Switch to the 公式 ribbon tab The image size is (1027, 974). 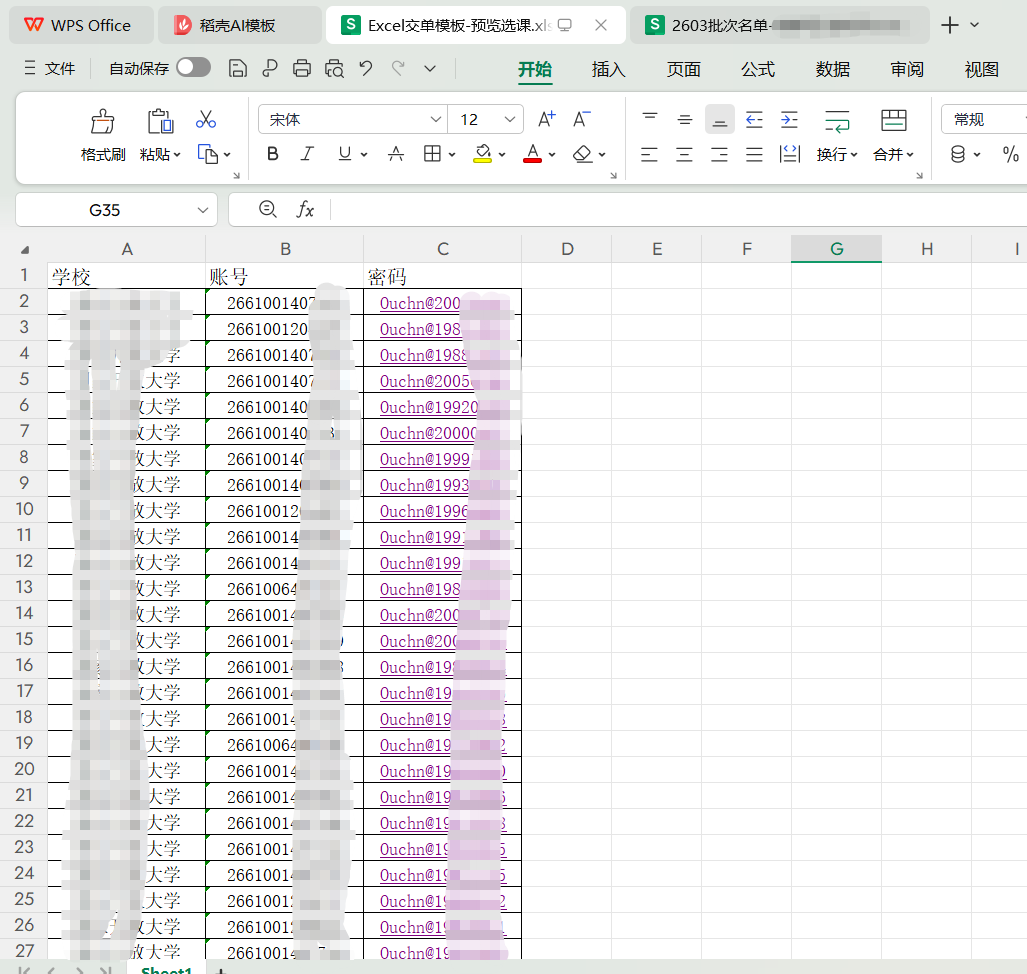point(758,69)
